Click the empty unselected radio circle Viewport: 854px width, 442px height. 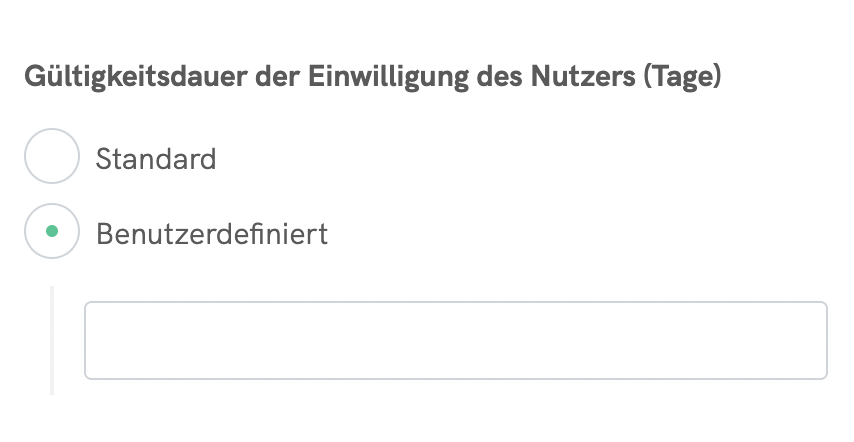pos(51,157)
